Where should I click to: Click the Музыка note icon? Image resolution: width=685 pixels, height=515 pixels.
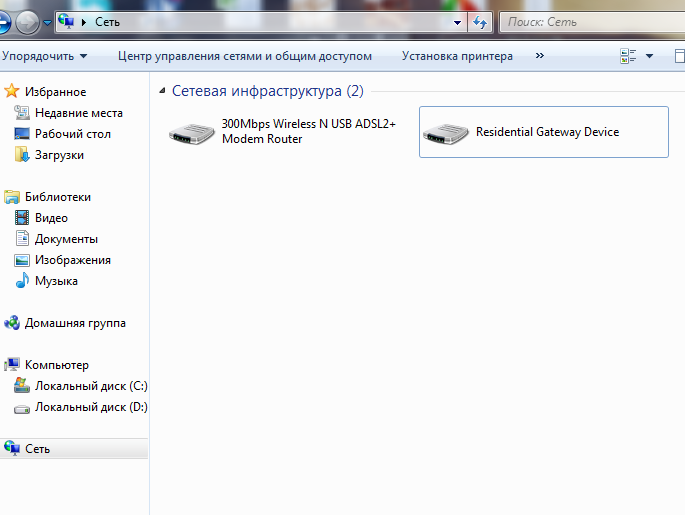click(22, 280)
